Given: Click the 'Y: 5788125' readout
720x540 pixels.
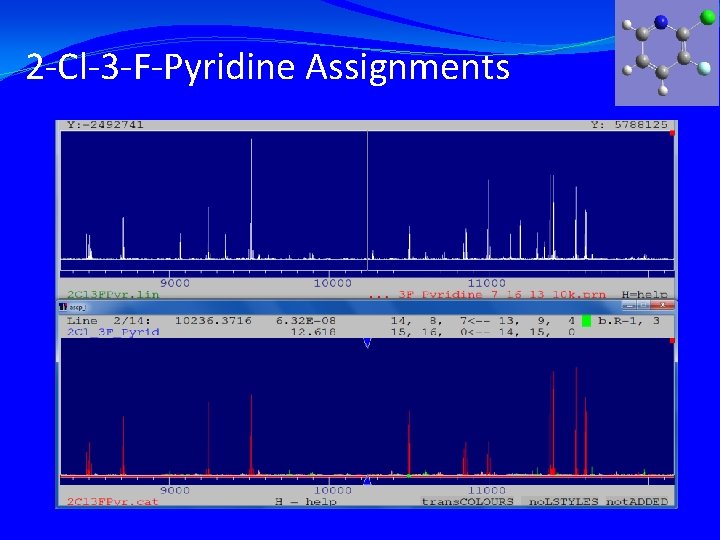Looking at the screenshot, I should point(629,124).
